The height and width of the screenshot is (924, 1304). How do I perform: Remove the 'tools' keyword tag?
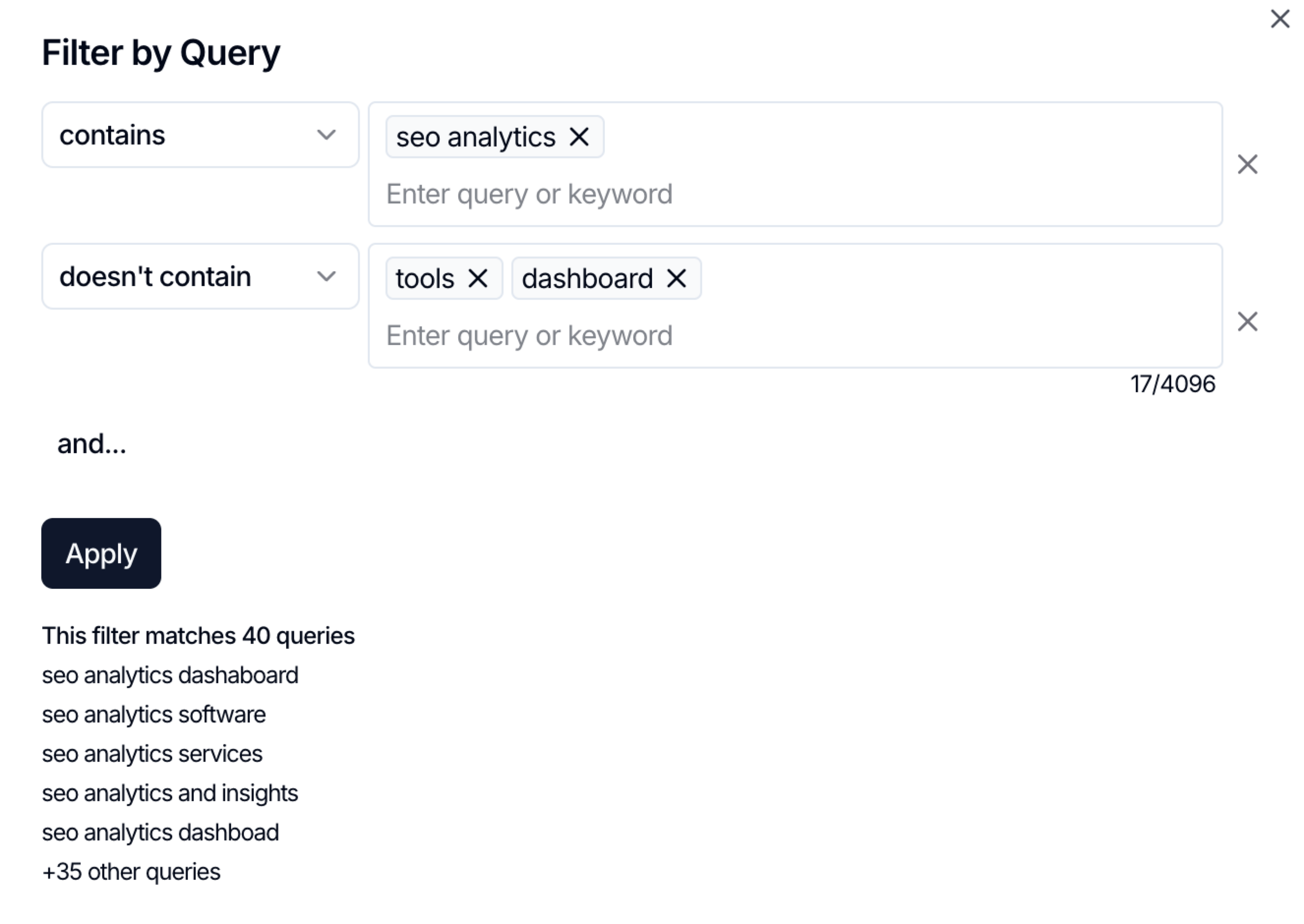coord(477,279)
